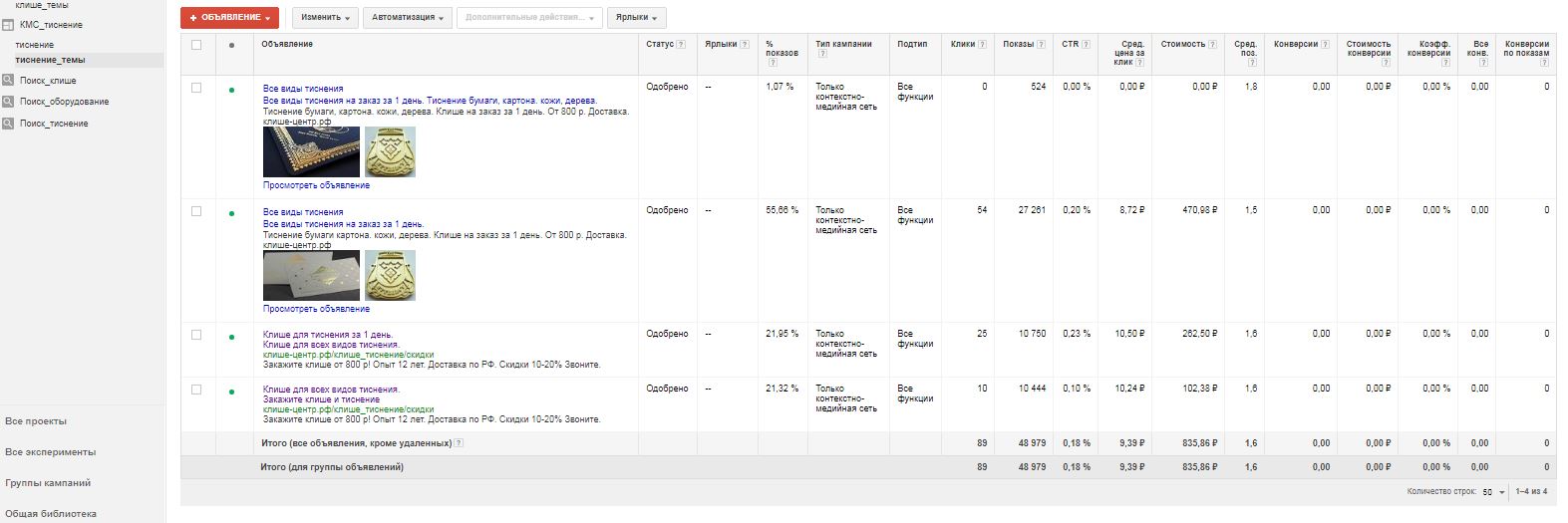Image resolution: width=1568 pixels, height=523 pixels.
Task: Click green status dot of Клише для тиснения за 1 день
Action: (x=232, y=337)
